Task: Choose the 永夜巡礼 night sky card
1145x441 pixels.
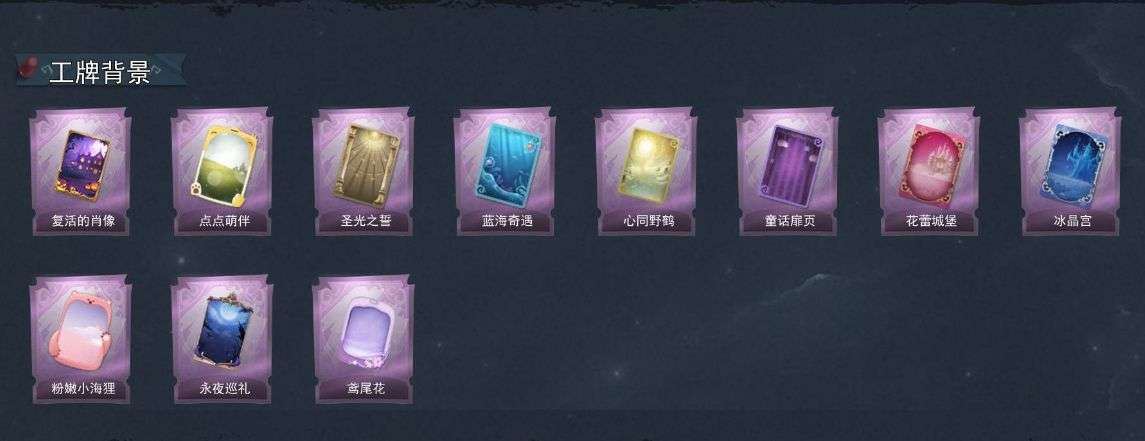Action: (222, 339)
